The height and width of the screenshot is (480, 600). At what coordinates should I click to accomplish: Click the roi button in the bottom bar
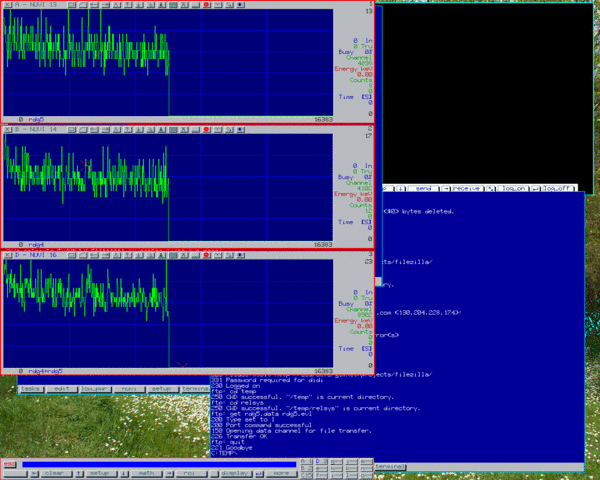click(x=190, y=473)
